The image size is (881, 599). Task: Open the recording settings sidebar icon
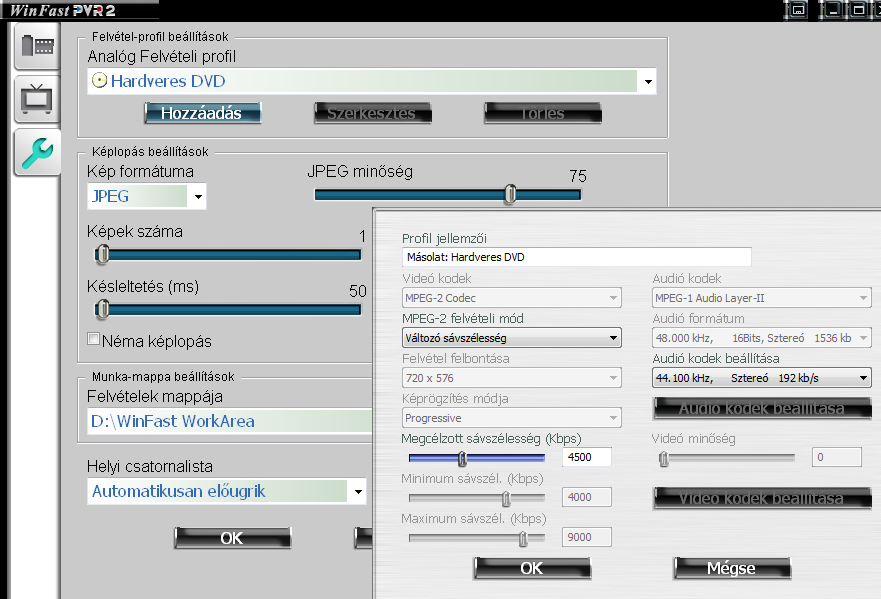37,47
